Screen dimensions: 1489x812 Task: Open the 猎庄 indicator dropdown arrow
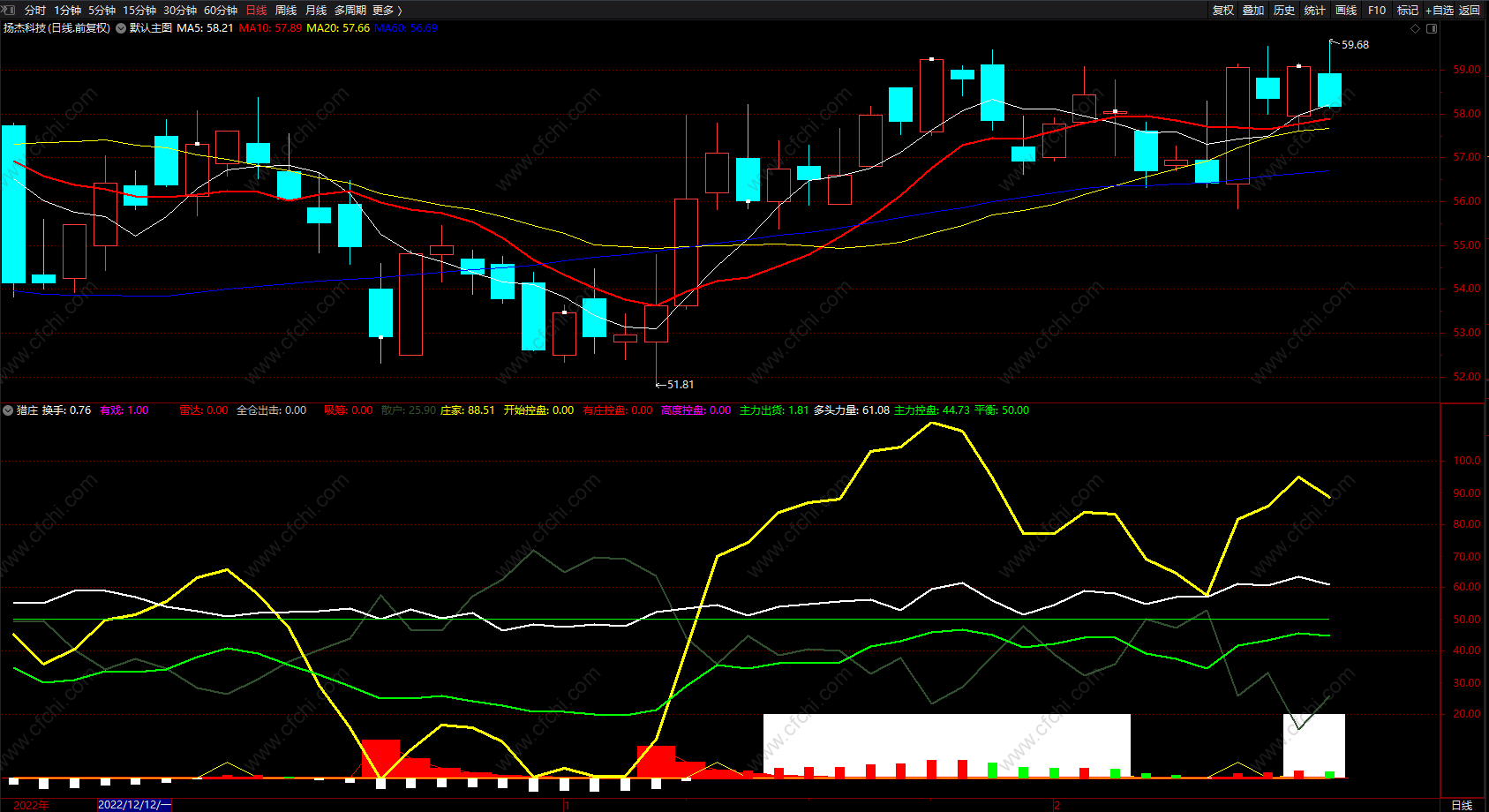[x=8, y=410]
